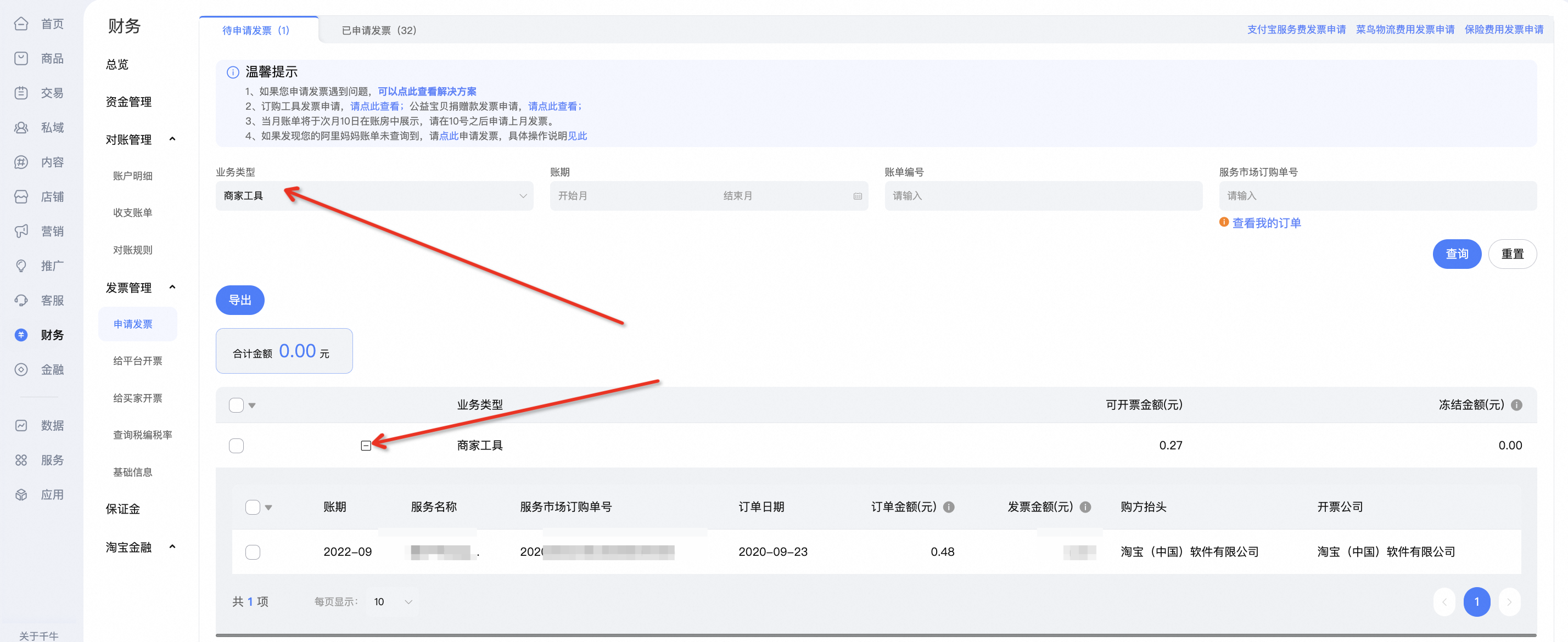Select 申请发票 menu item

(x=138, y=324)
